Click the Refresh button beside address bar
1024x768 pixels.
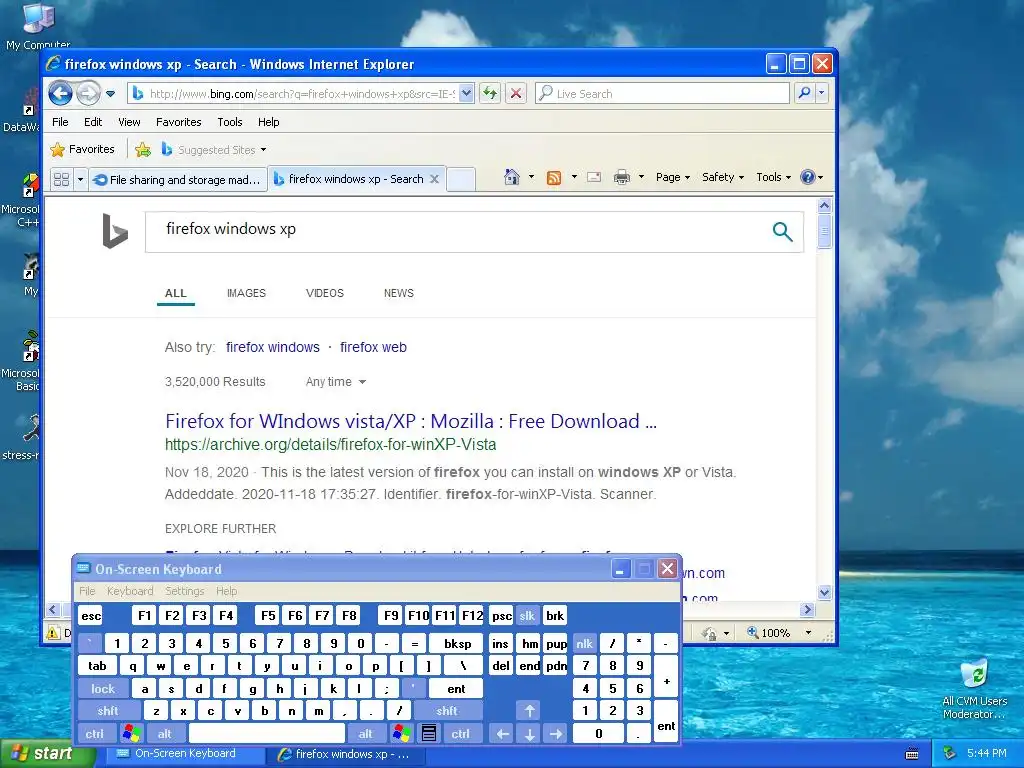point(490,93)
